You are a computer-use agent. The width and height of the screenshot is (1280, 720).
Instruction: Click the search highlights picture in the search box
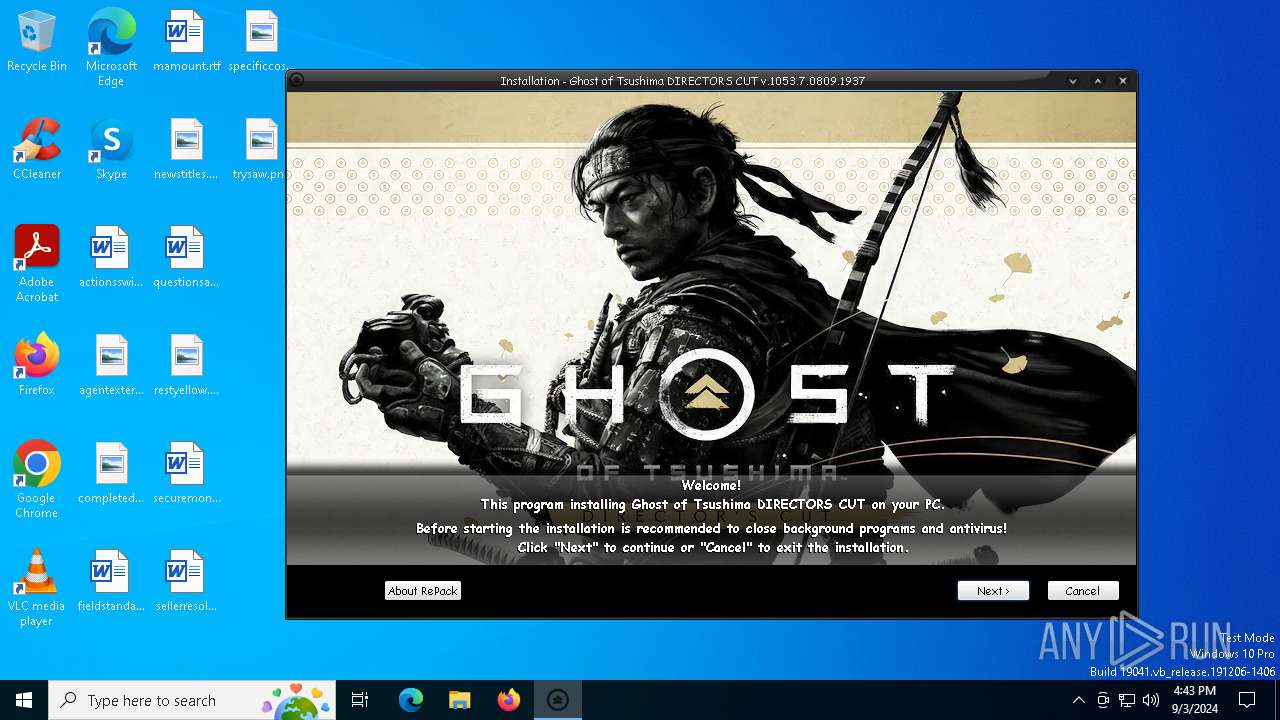click(296, 700)
